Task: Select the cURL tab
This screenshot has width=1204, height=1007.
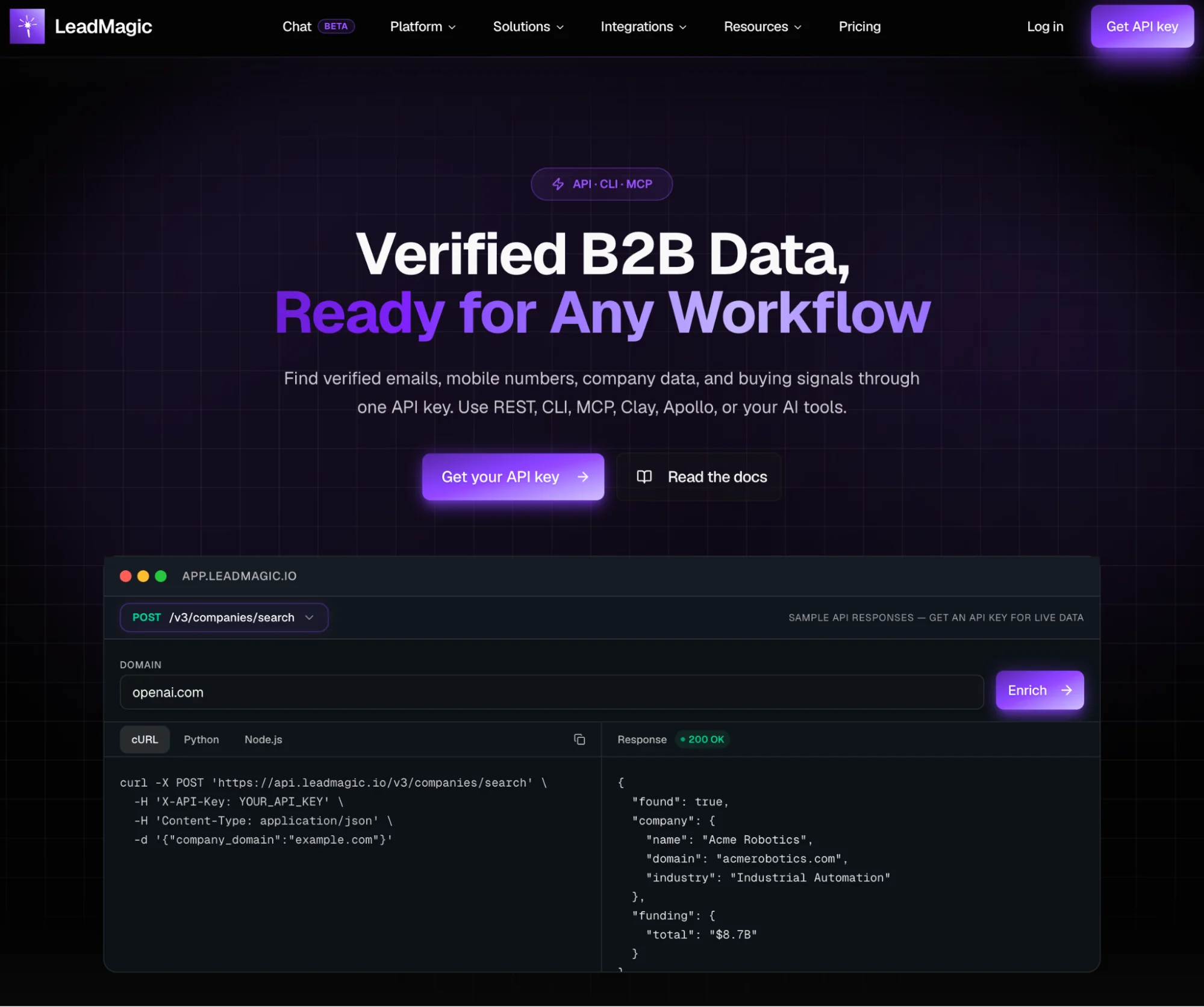Action: pyautogui.click(x=145, y=739)
